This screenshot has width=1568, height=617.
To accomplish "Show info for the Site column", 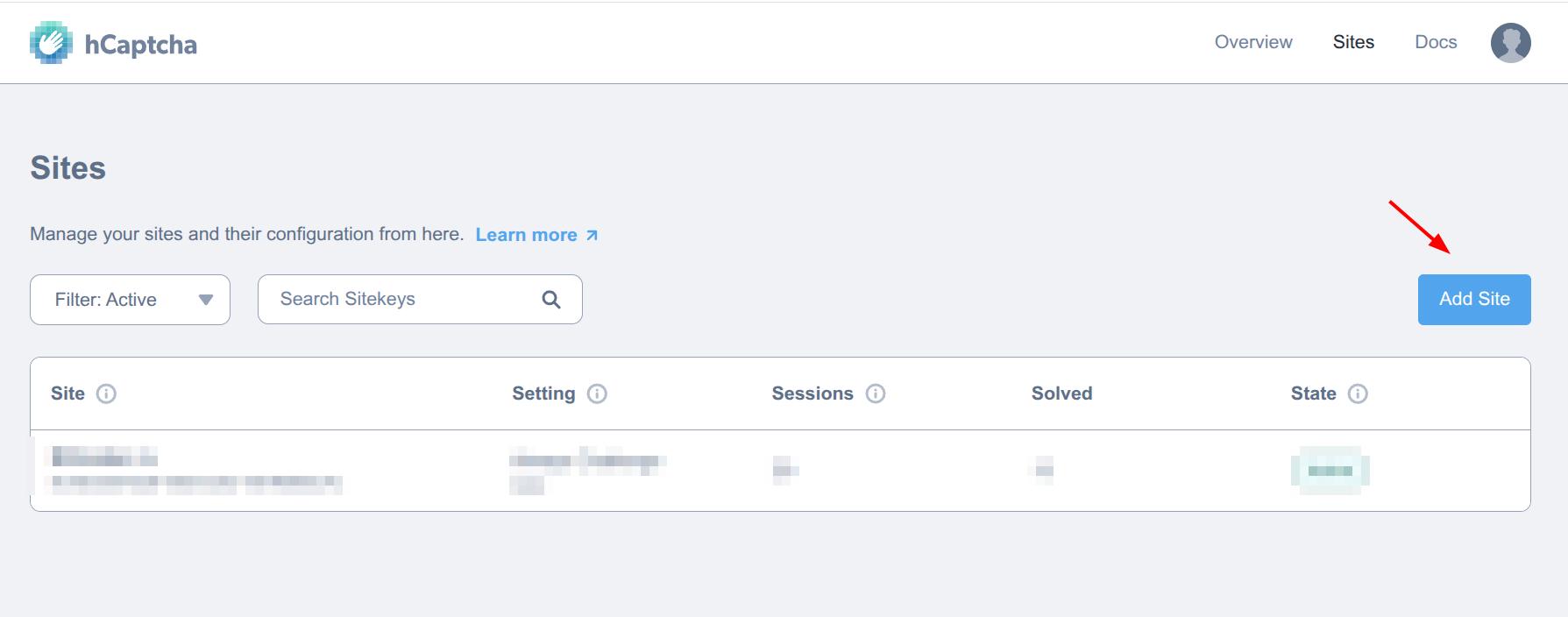I will (x=106, y=394).
